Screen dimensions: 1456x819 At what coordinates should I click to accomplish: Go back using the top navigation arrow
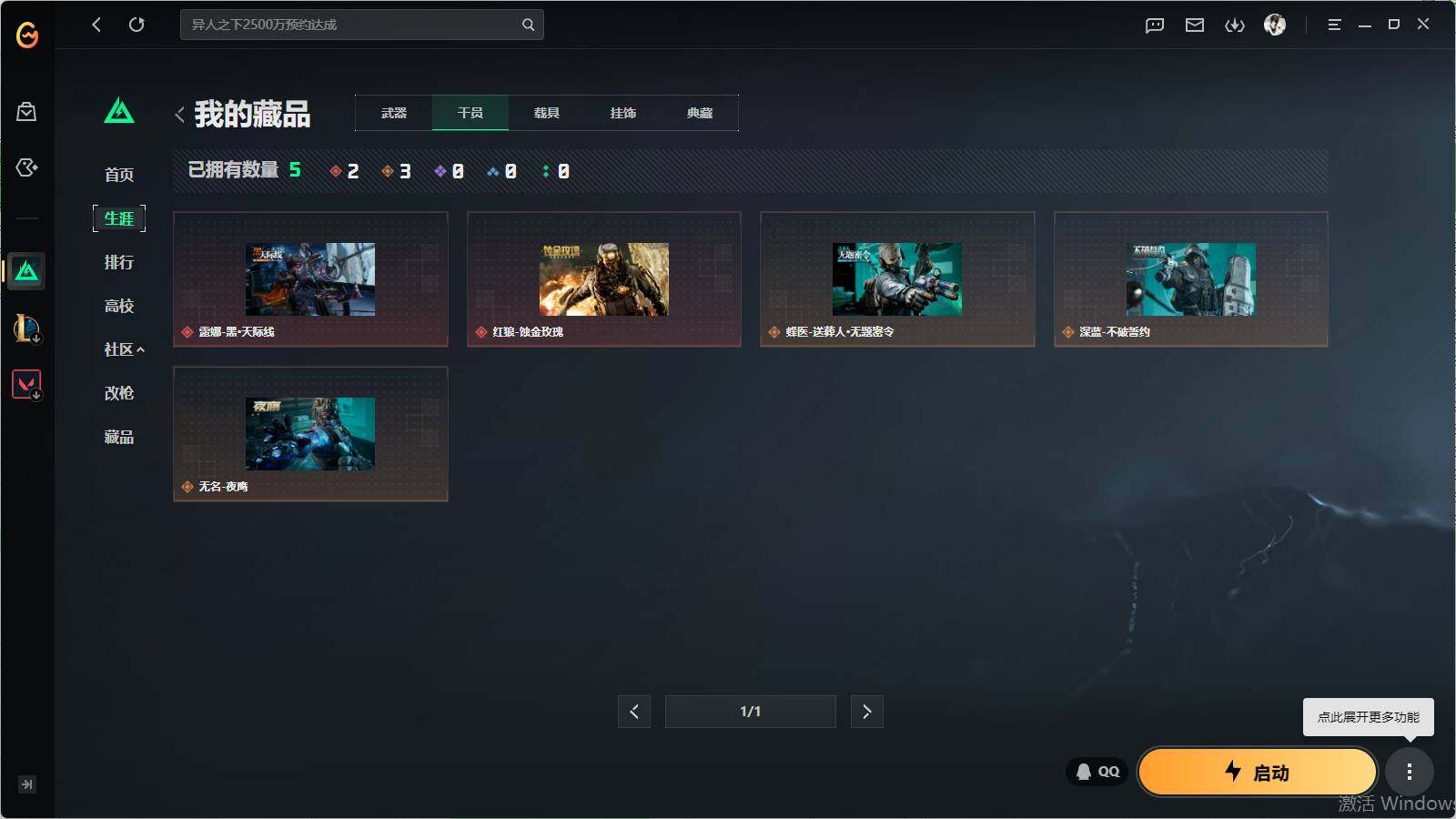tap(96, 25)
